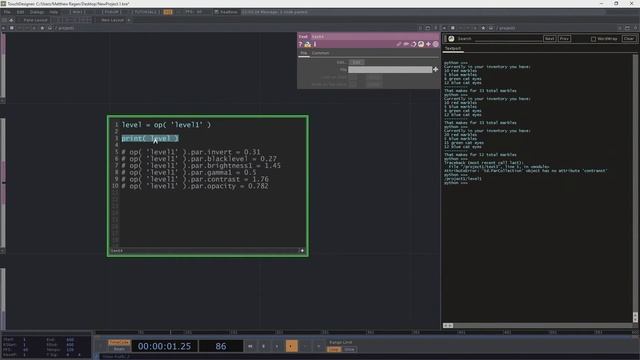
Task: Click commented line with par.opacity = 0.782
Action: click(195, 186)
